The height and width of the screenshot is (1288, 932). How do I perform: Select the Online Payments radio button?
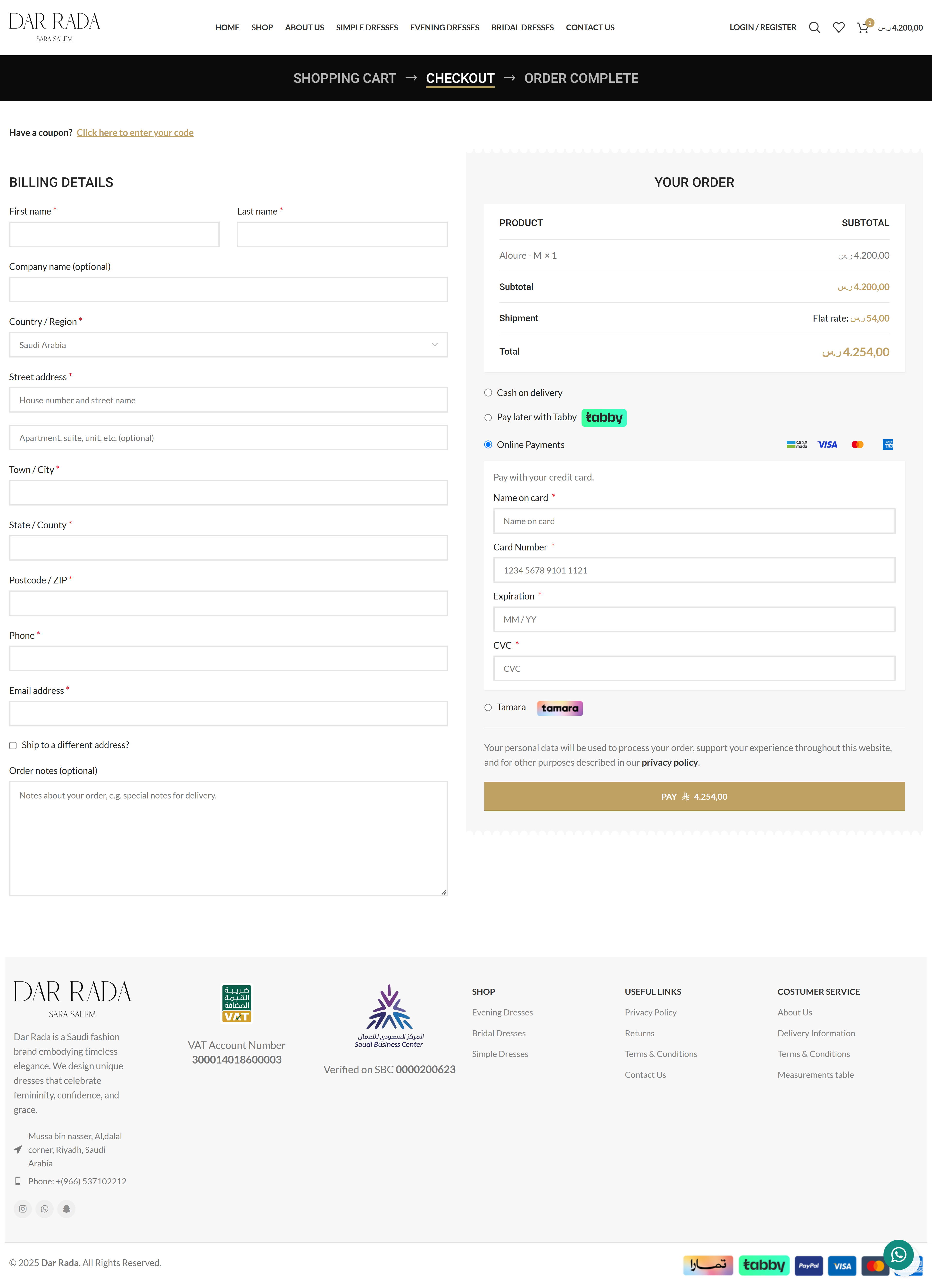pyautogui.click(x=488, y=445)
